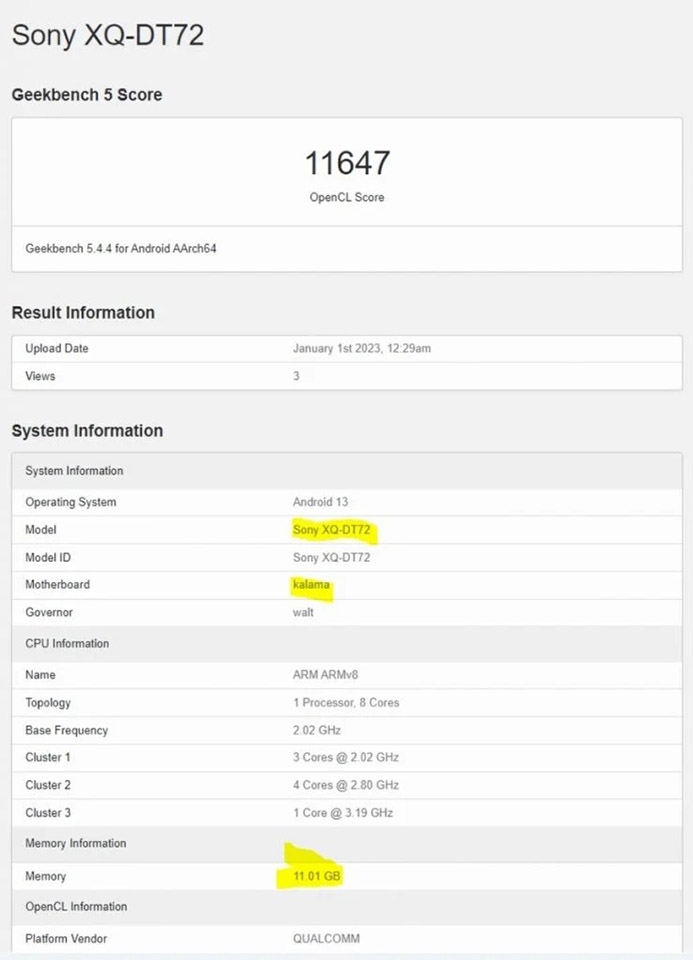The image size is (693, 960).
Task: Click the highlighted Model value Sony XQ-DT72
Action: 331,530
